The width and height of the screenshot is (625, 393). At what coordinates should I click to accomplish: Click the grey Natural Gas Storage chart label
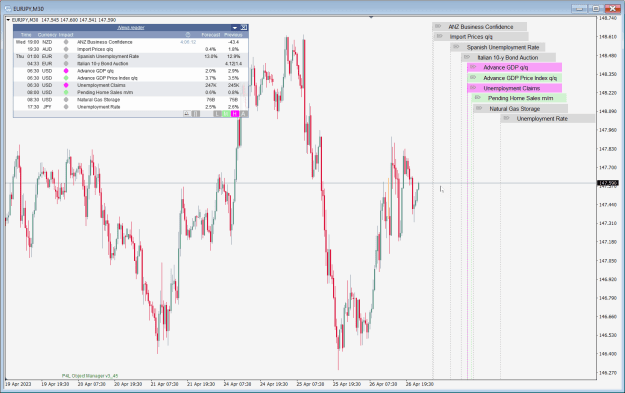pyautogui.click(x=520, y=108)
